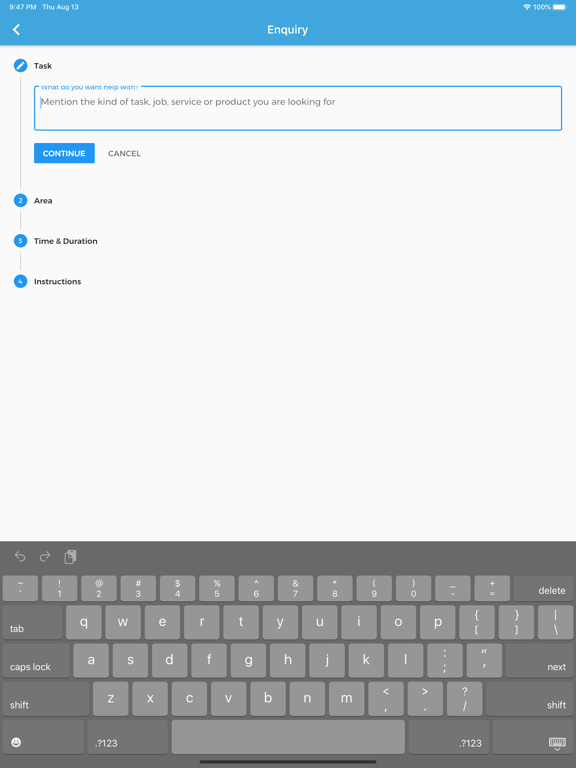Tap the z key

(111, 698)
